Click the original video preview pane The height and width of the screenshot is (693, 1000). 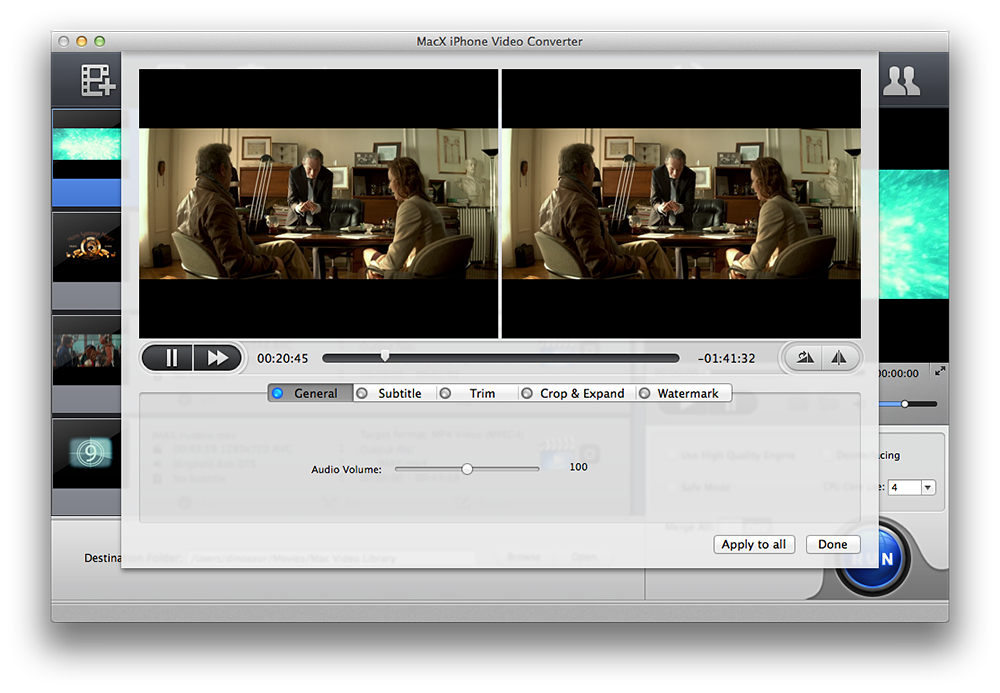click(x=318, y=203)
